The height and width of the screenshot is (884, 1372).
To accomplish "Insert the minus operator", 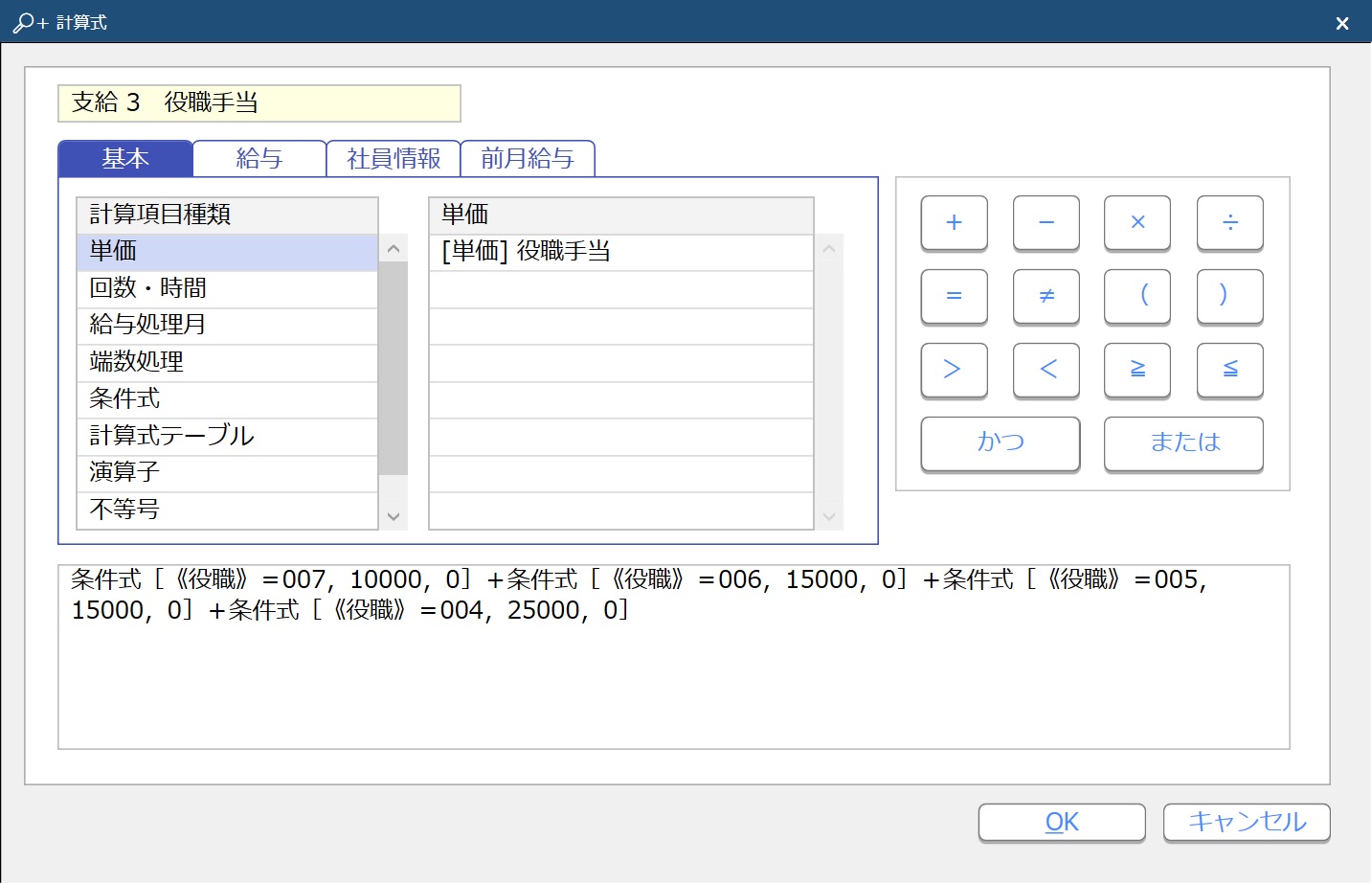I will tap(1046, 222).
